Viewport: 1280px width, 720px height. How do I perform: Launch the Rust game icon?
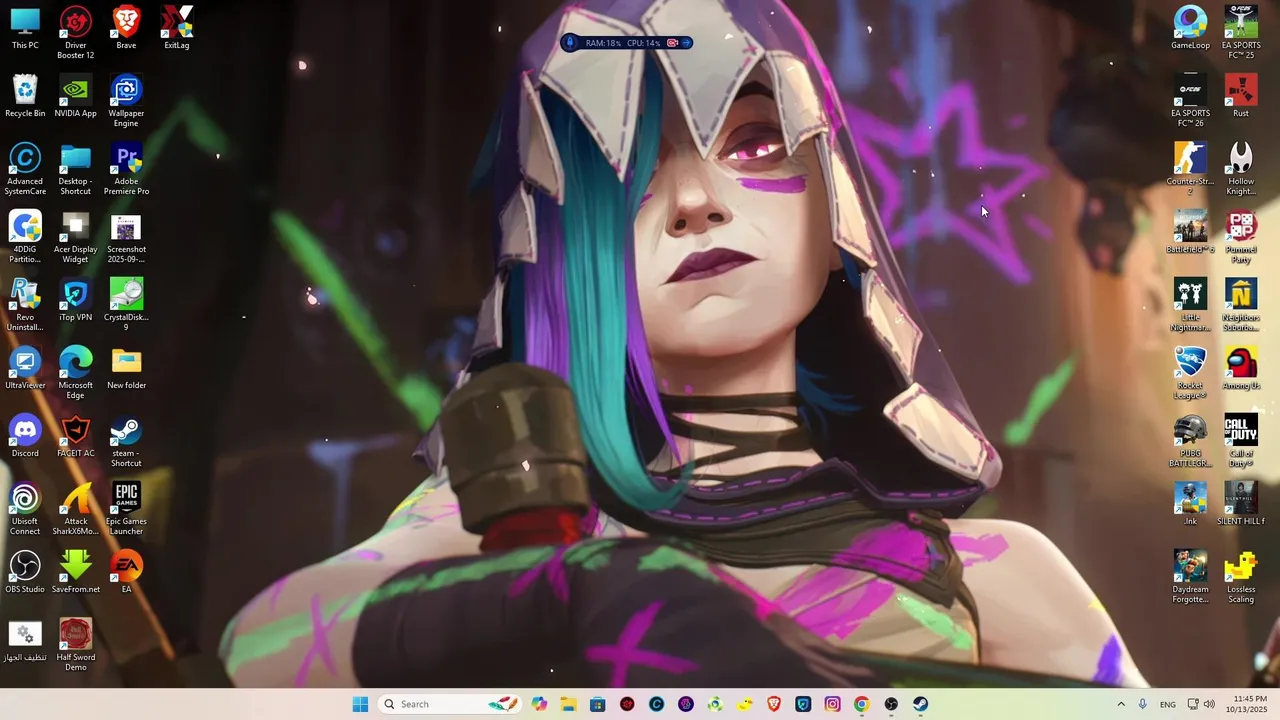[1241, 96]
